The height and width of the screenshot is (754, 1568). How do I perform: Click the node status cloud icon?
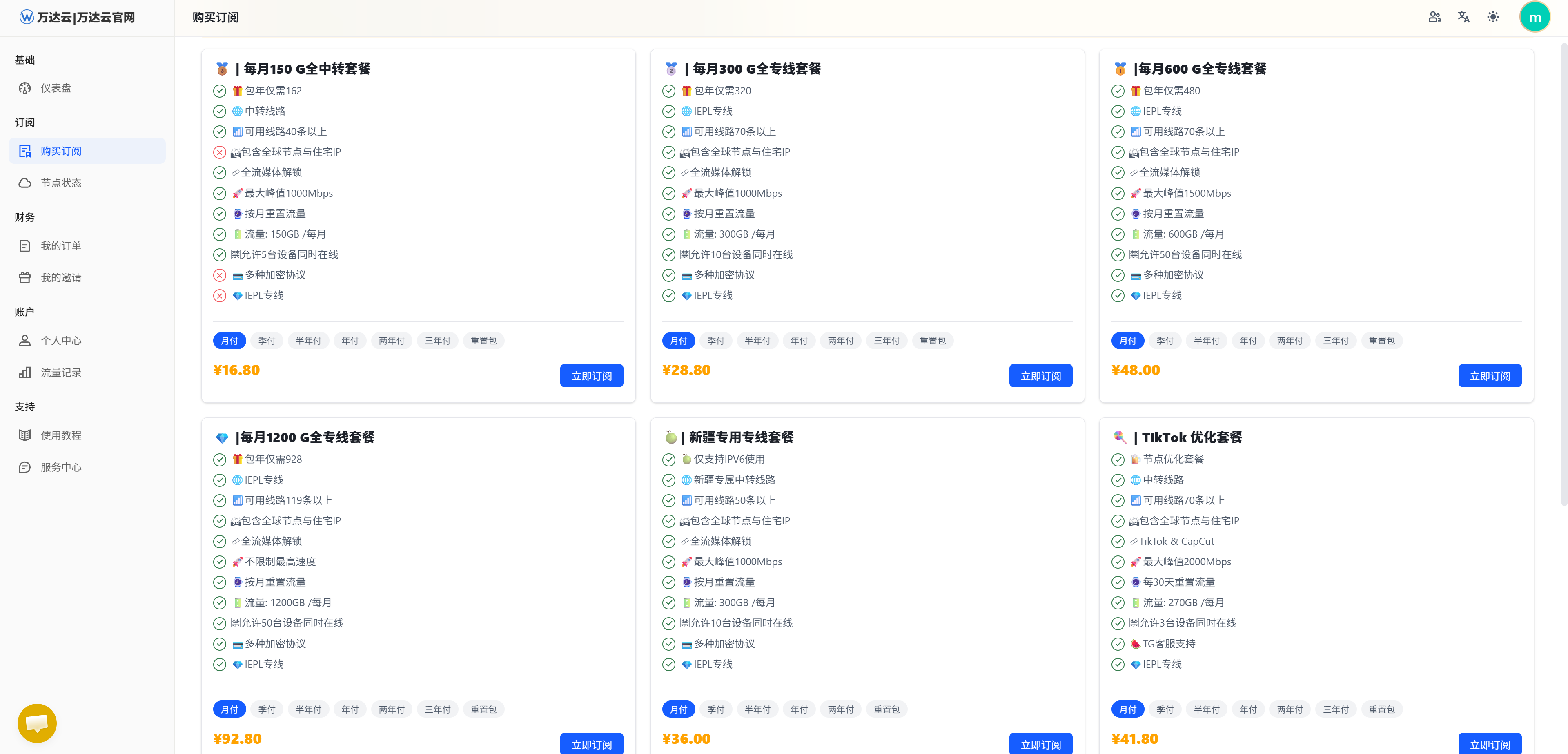(25, 183)
